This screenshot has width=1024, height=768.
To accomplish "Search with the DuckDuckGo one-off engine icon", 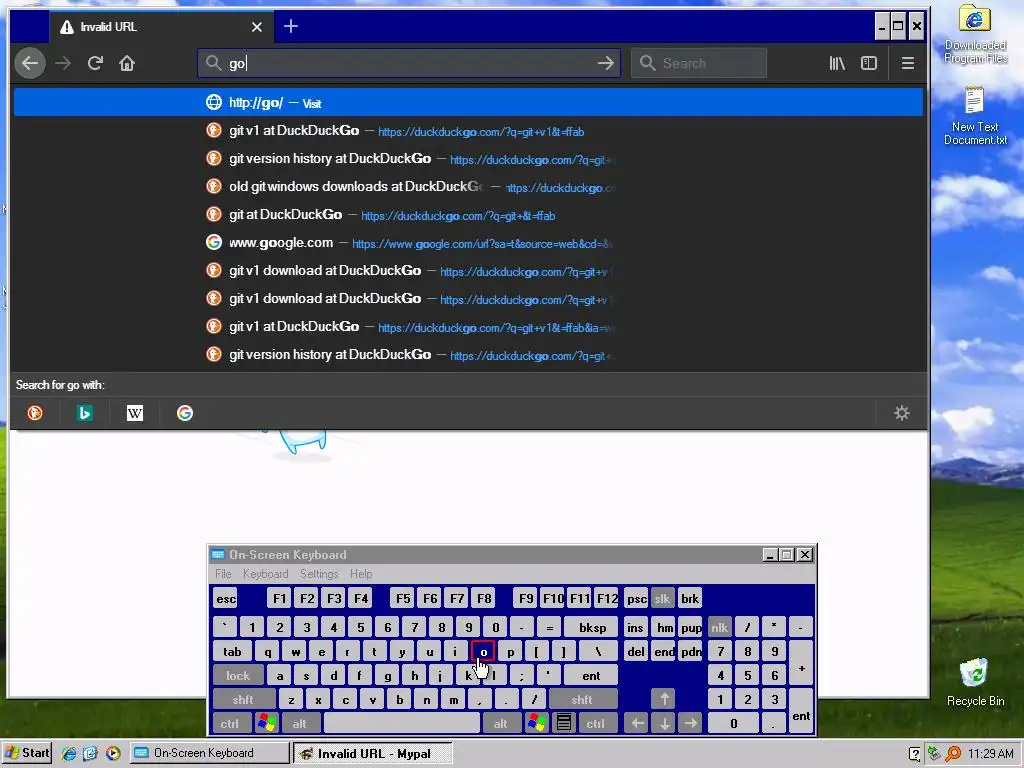I will (35, 413).
